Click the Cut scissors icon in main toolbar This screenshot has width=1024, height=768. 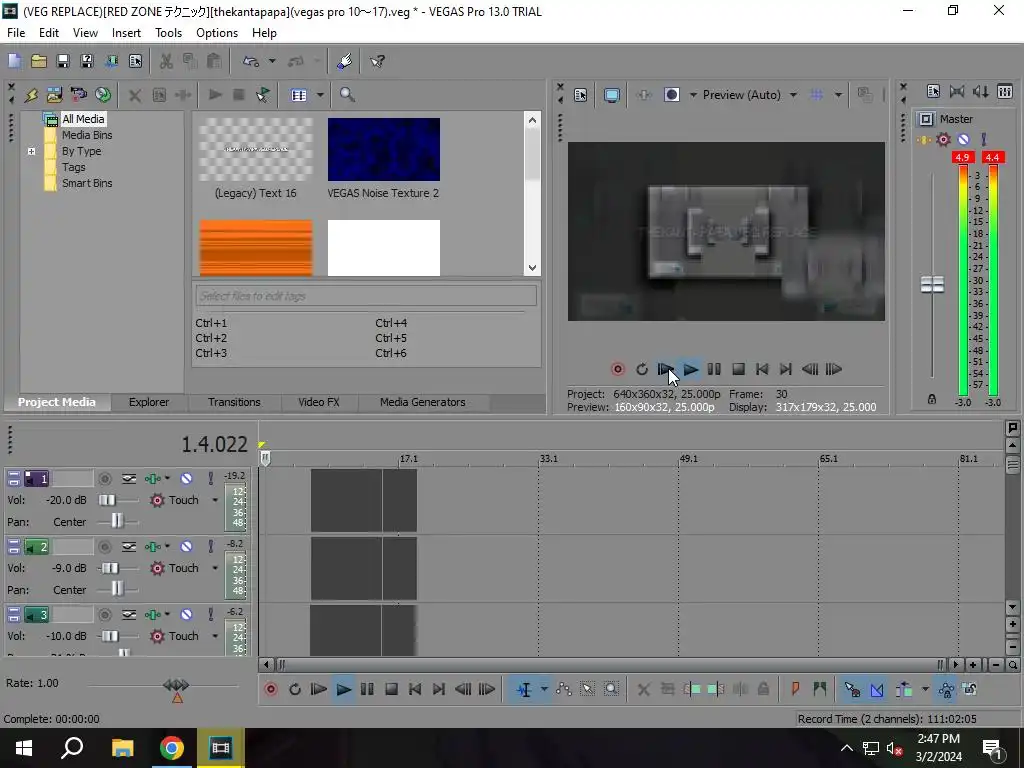pyautogui.click(x=166, y=61)
